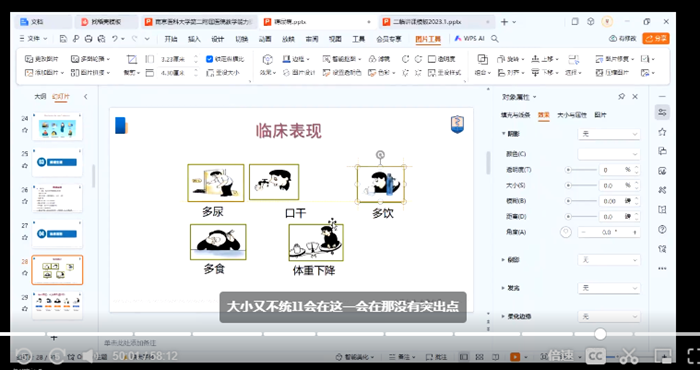Collapse the 阴影 shadow section triangle
This screenshot has height=370, width=700.
click(x=504, y=133)
